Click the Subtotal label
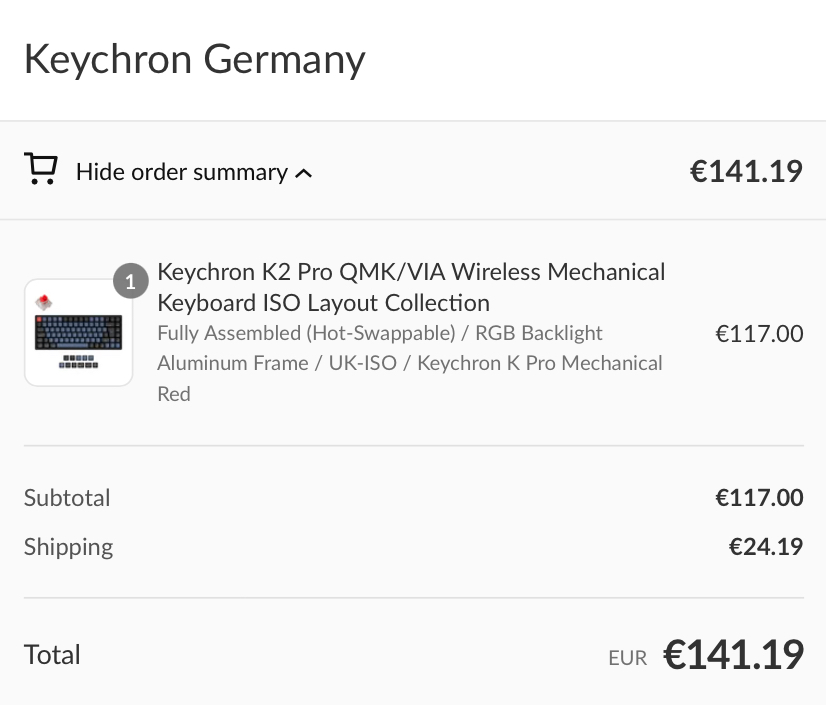 [67, 498]
